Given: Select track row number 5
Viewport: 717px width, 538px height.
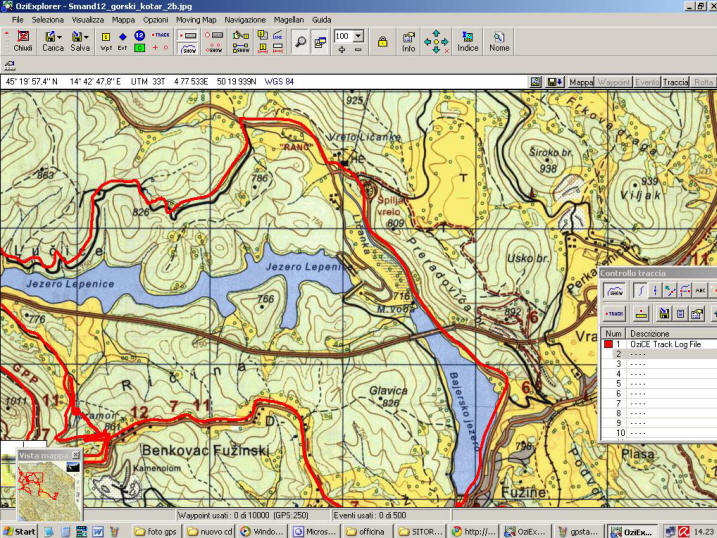Looking at the screenshot, I should pyautogui.click(x=659, y=384).
